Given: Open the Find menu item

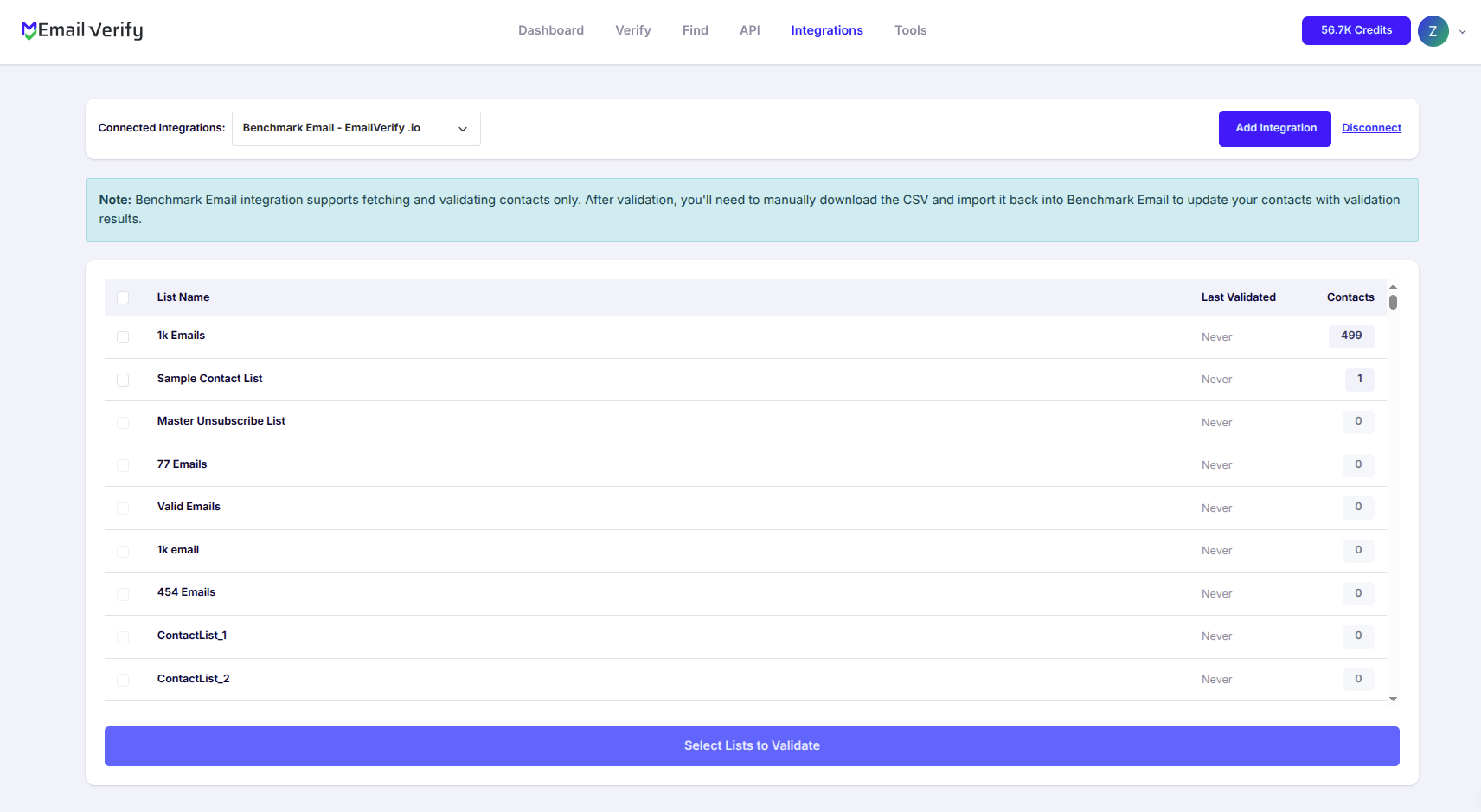Looking at the screenshot, I should tap(695, 30).
